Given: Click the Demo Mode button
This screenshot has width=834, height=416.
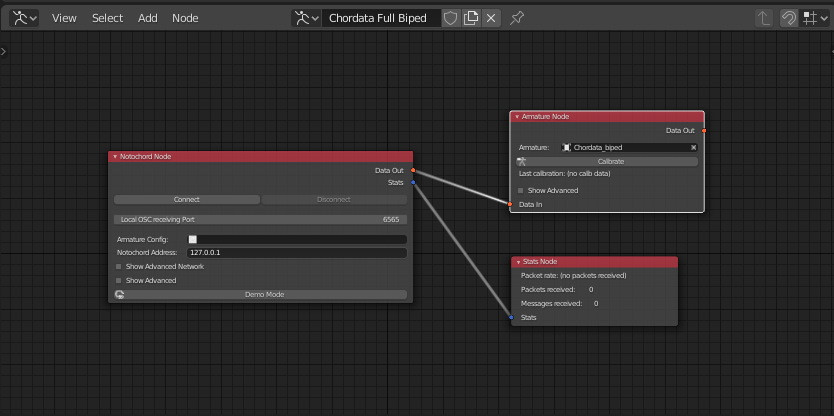Looking at the screenshot, I should [260, 294].
